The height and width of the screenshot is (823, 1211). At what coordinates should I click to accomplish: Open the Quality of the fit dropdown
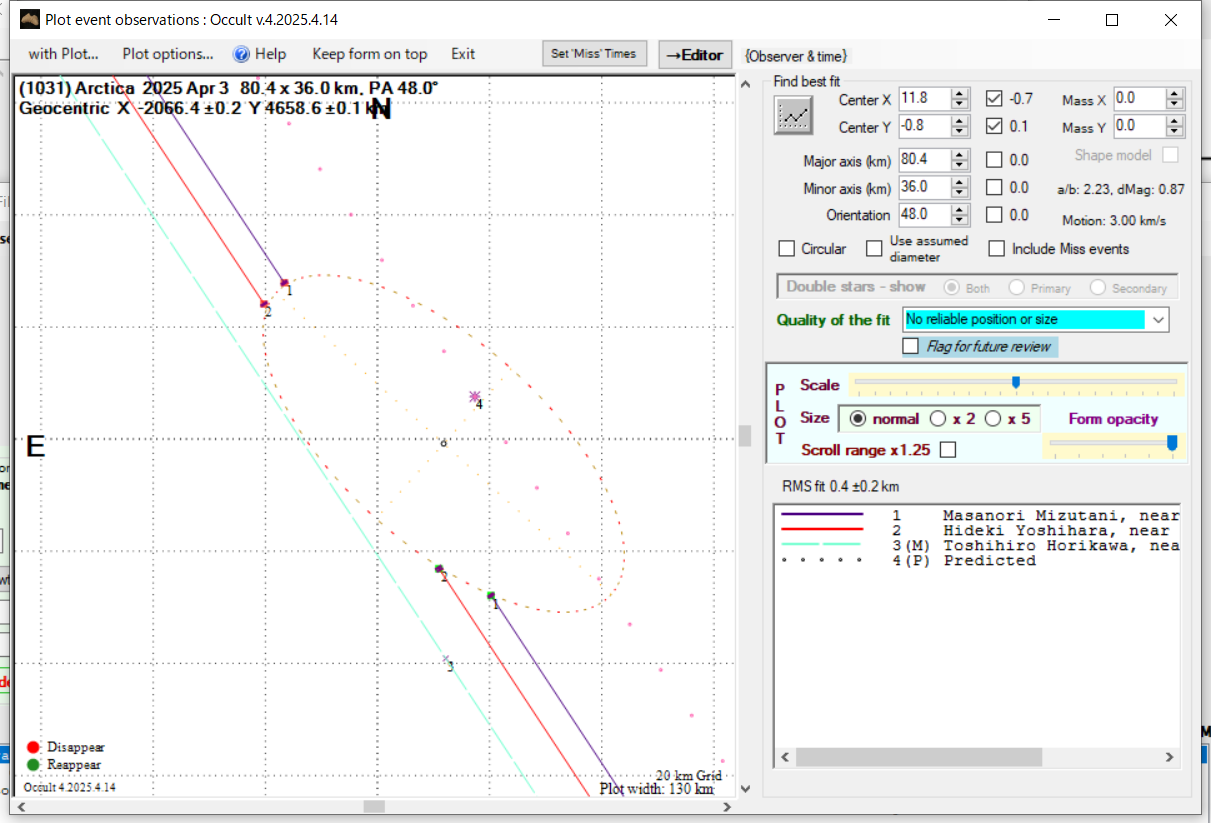point(1158,320)
